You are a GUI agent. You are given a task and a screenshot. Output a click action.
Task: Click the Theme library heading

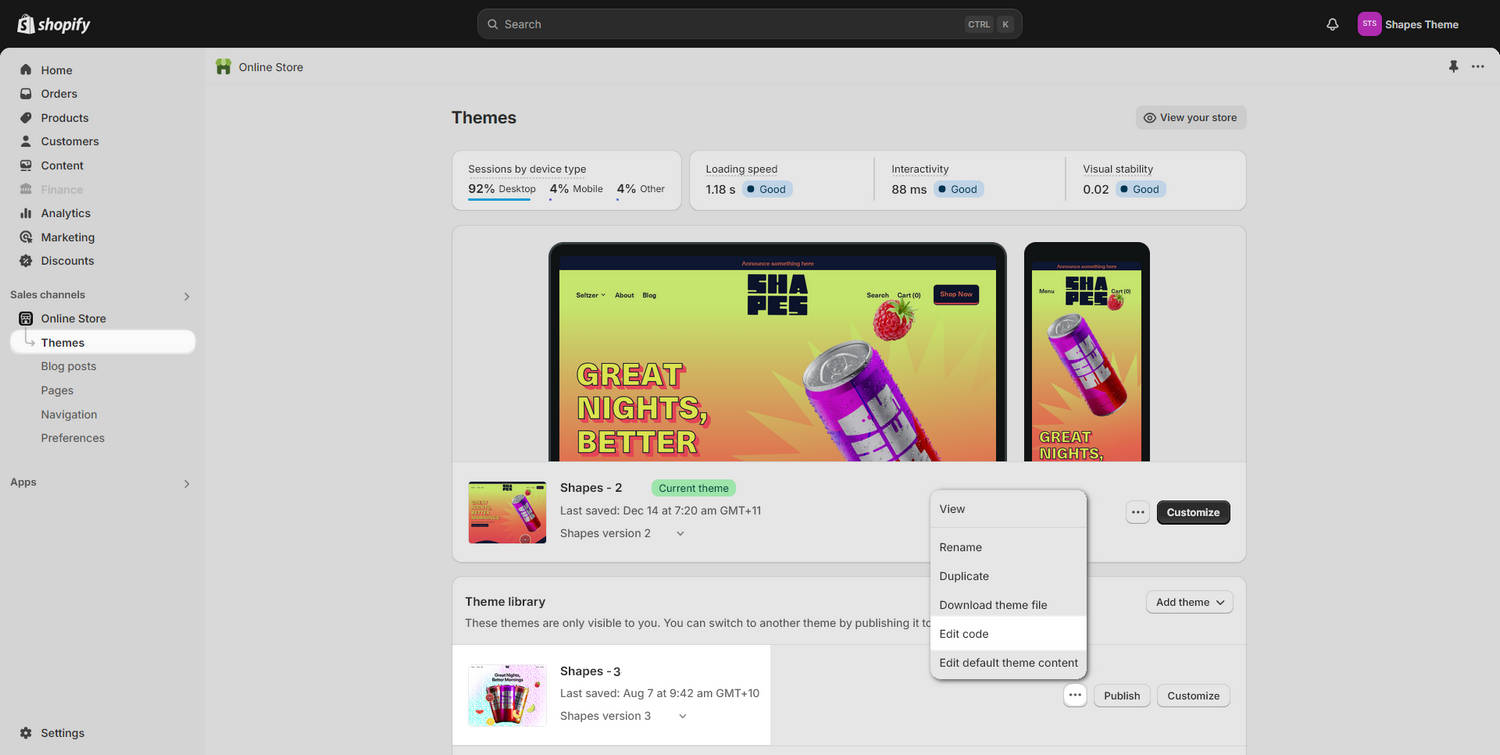[x=505, y=602]
